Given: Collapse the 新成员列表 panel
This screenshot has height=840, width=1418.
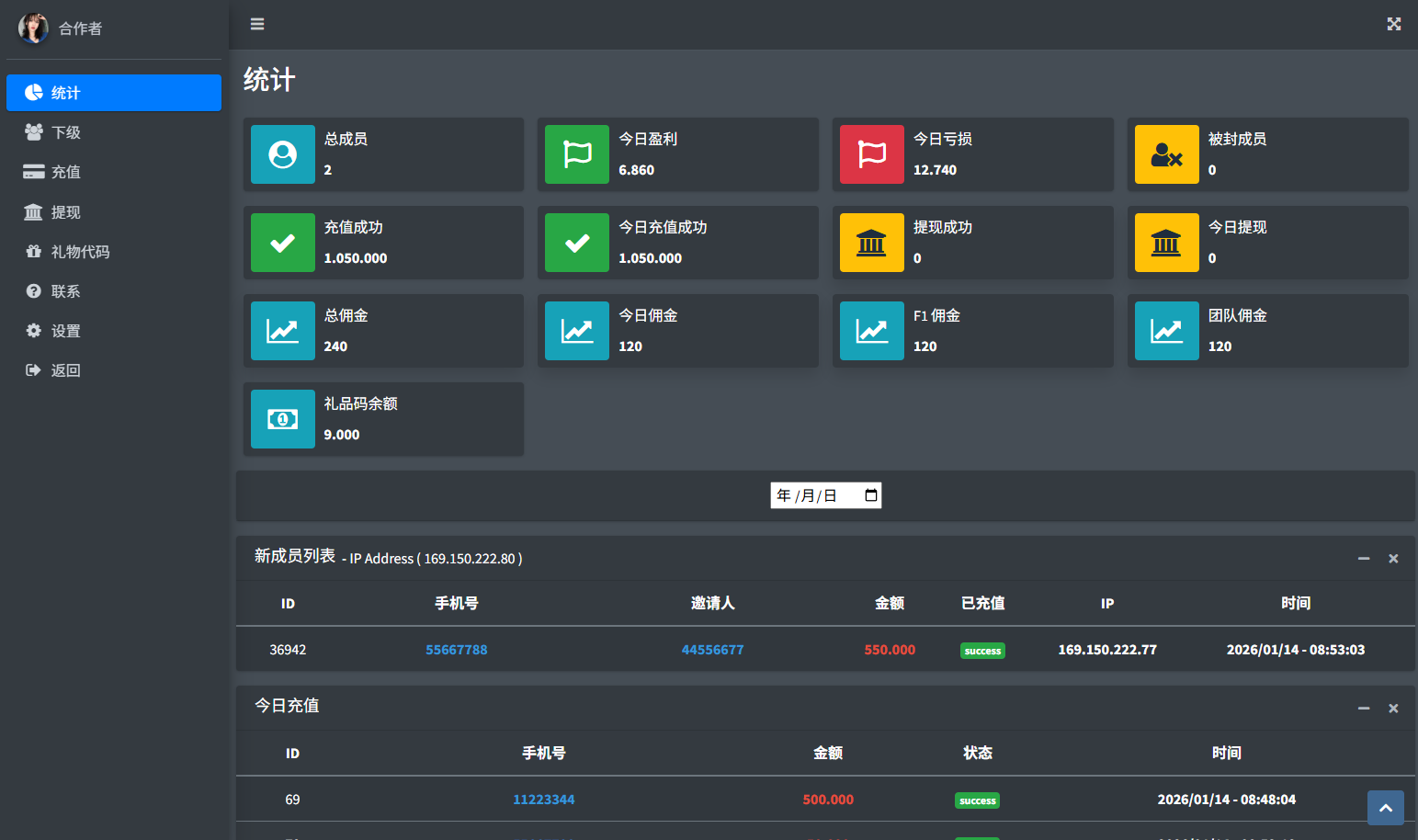Looking at the screenshot, I should click(x=1364, y=559).
